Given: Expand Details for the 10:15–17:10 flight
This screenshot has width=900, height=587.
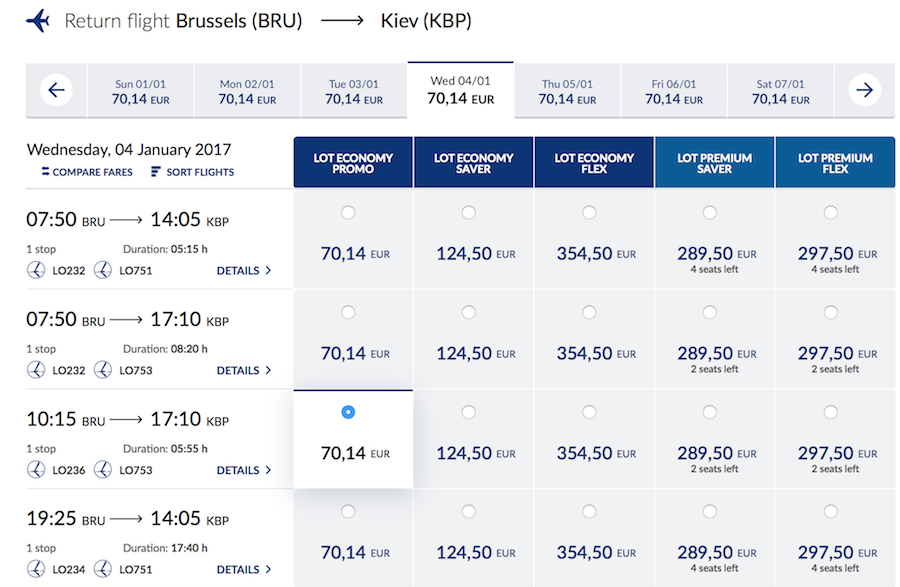Looking at the screenshot, I should (243, 470).
